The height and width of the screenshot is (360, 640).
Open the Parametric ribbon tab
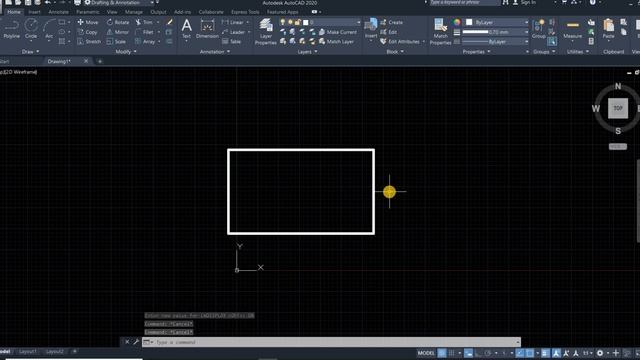coord(88,12)
